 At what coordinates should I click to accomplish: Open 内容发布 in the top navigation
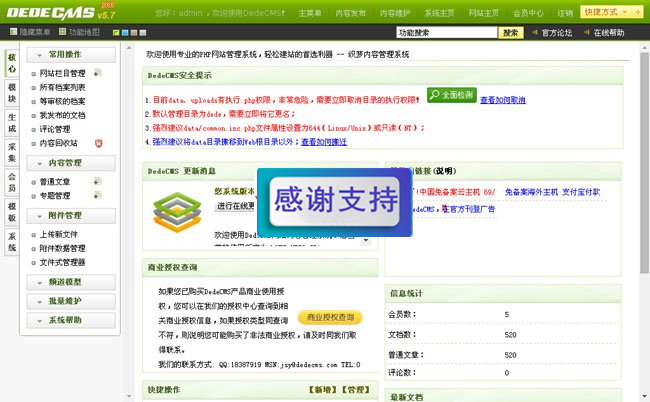[x=351, y=13]
